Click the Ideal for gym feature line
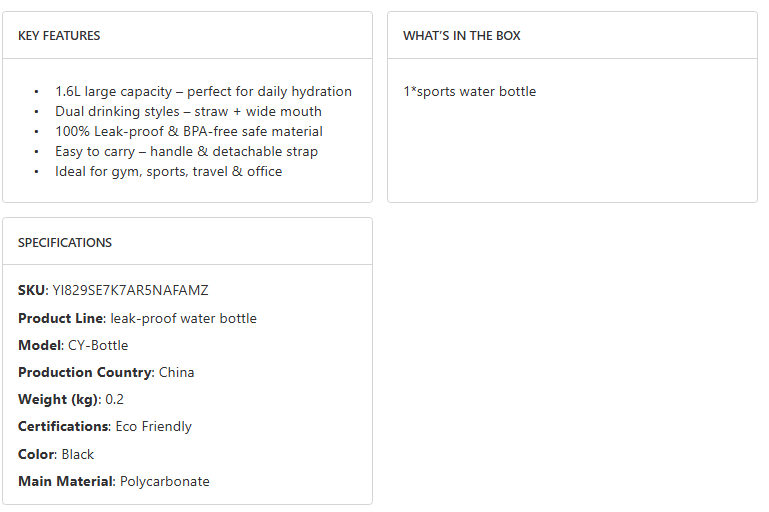 pos(168,172)
